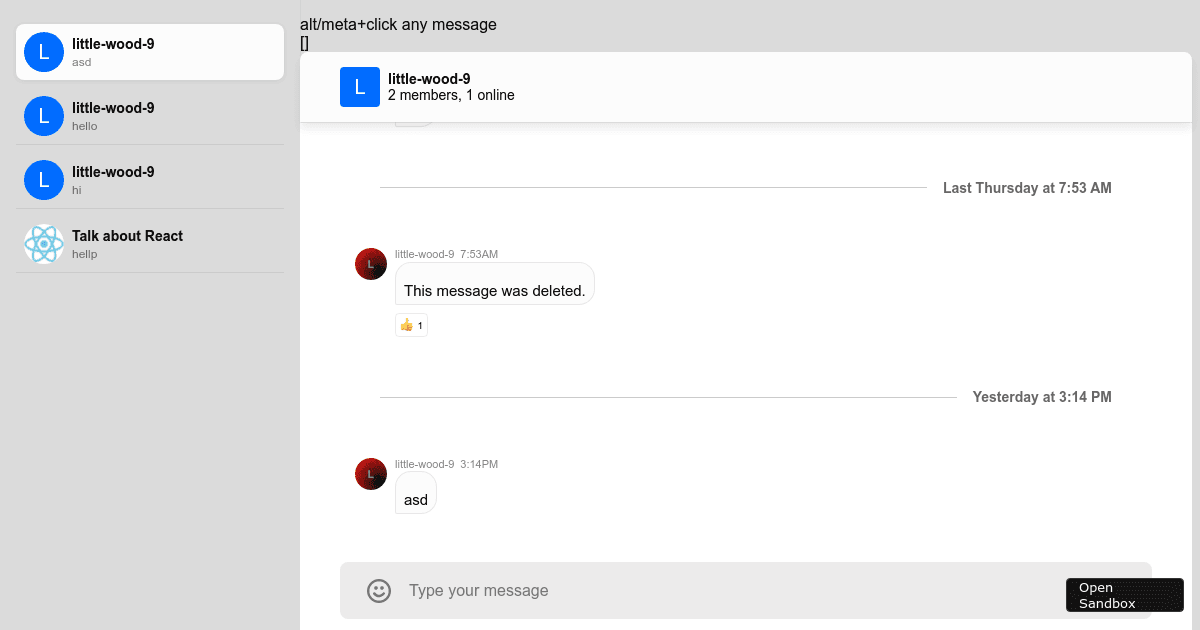This screenshot has height=630, width=1200.
Task: Click the Yesterday at 3:14 PM date divider
Action: 1042,397
